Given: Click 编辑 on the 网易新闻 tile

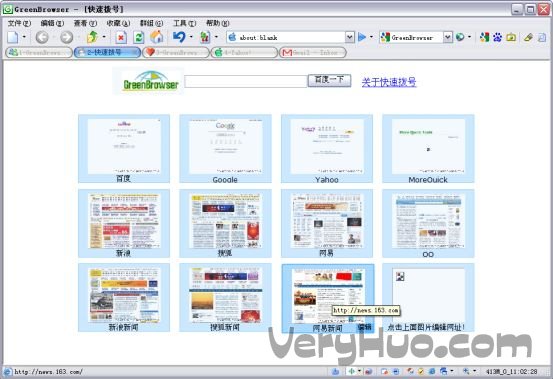Looking at the screenshot, I should pos(365,328).
